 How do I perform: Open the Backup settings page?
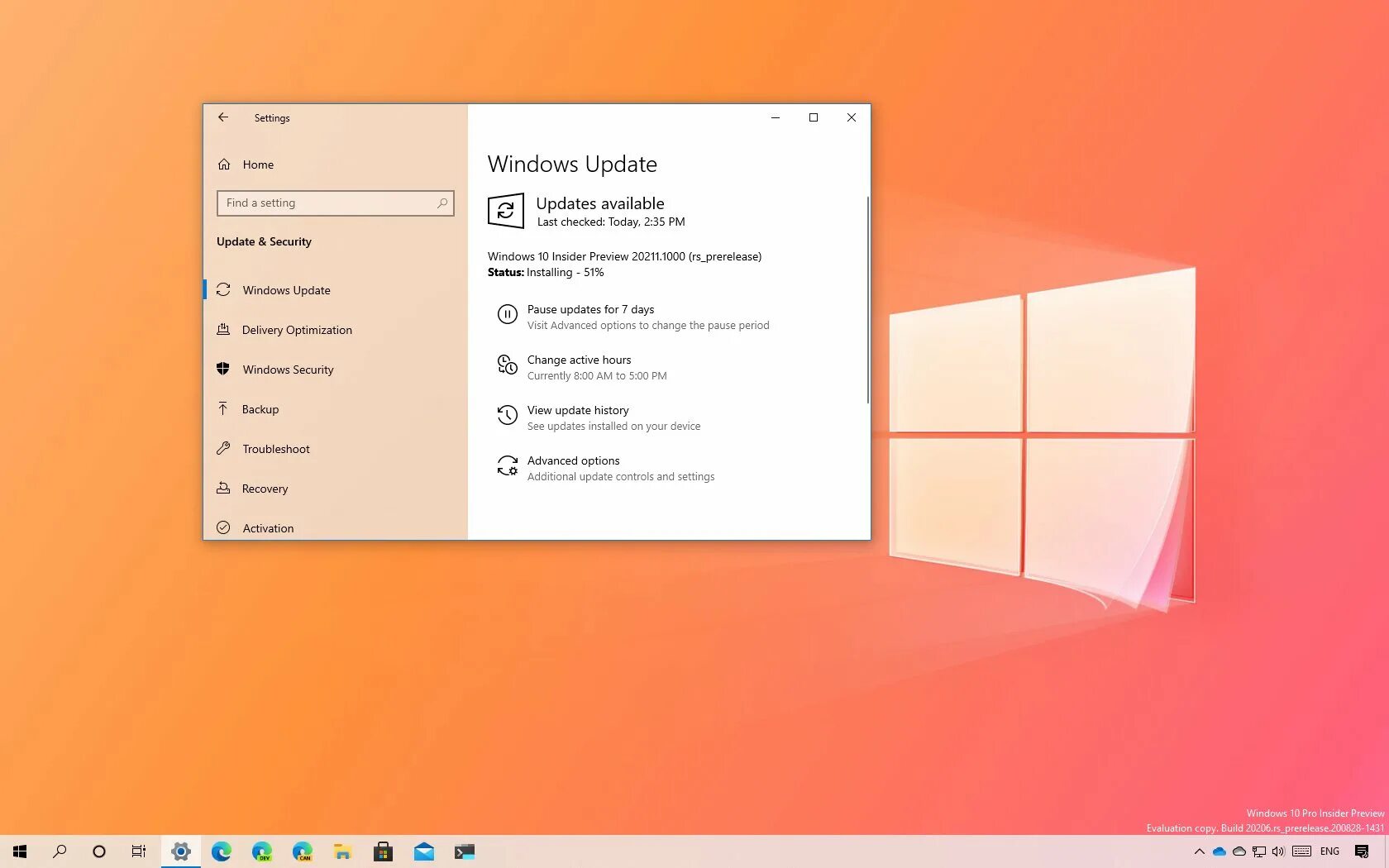pos(335,409)
